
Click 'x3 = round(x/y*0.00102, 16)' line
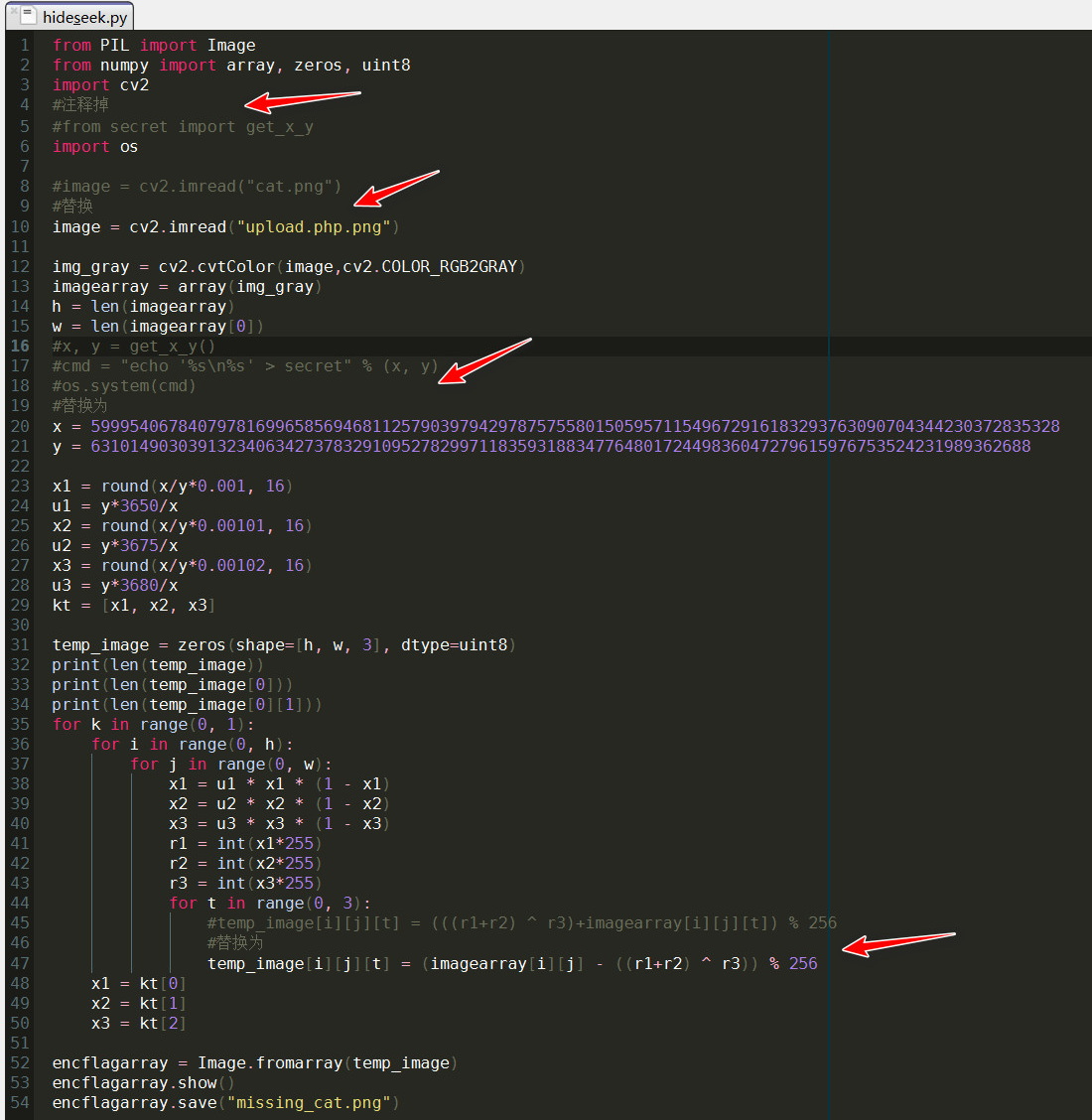click(182, 566)
